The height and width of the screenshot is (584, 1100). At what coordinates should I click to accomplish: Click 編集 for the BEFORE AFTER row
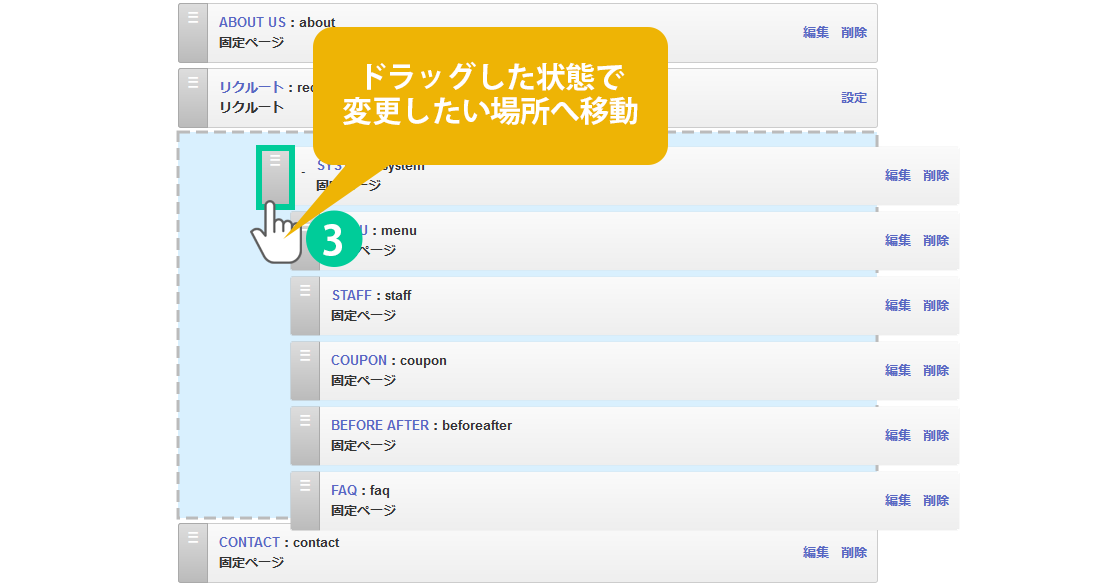(x=898, y=435)
